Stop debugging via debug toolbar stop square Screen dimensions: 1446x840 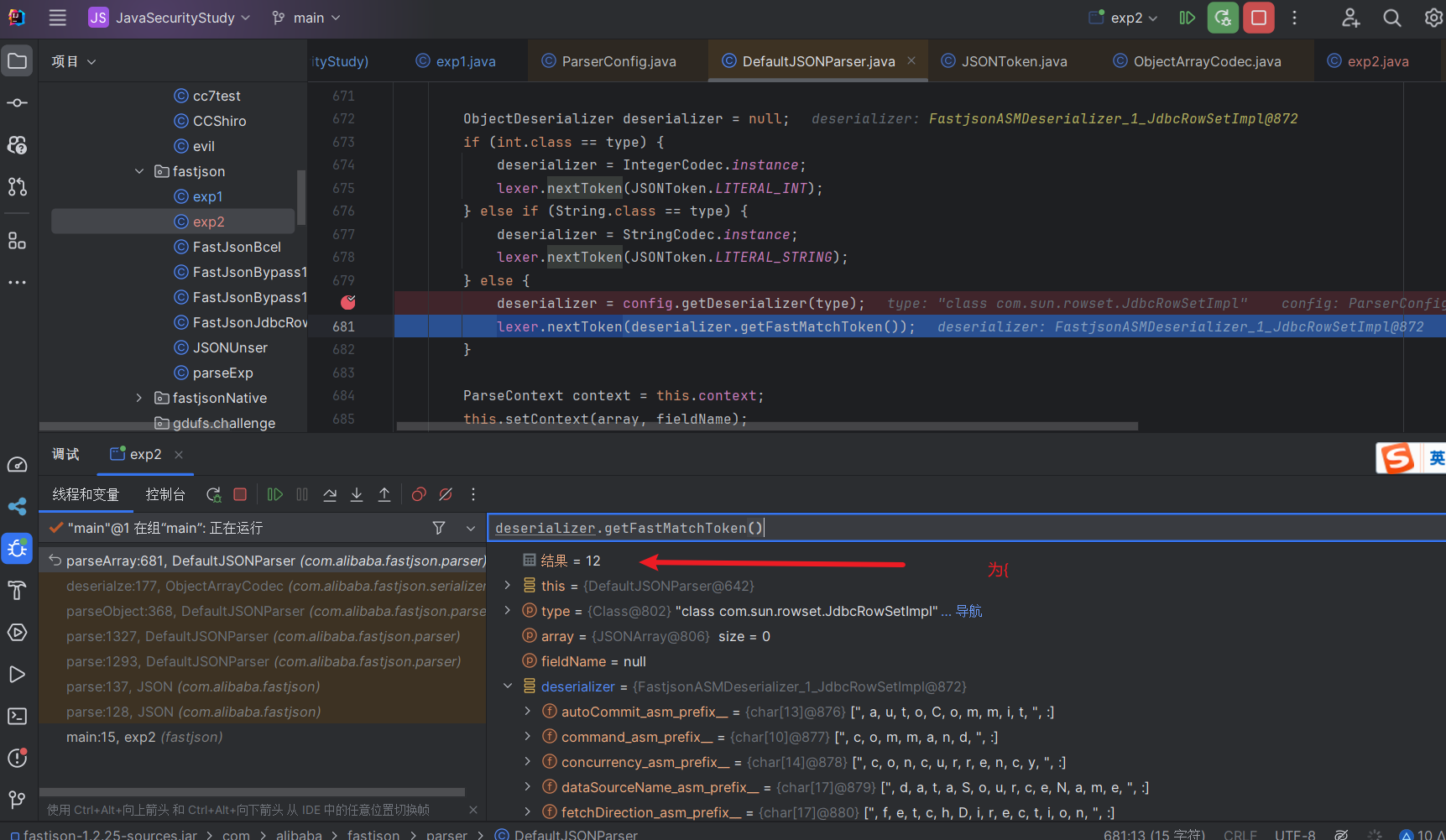[x=240, y=494]
